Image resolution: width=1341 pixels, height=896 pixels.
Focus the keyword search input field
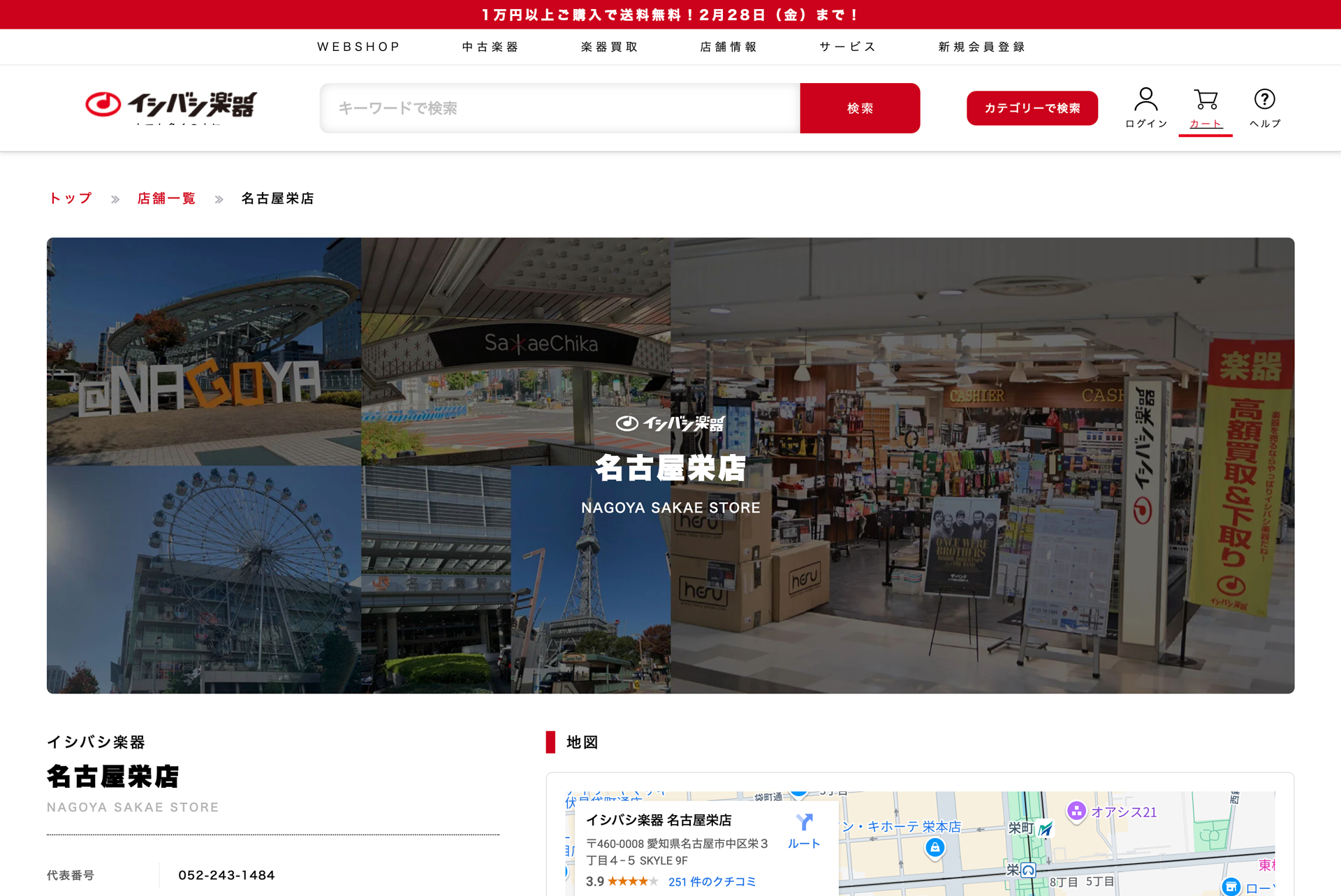[x=559, y=108]
